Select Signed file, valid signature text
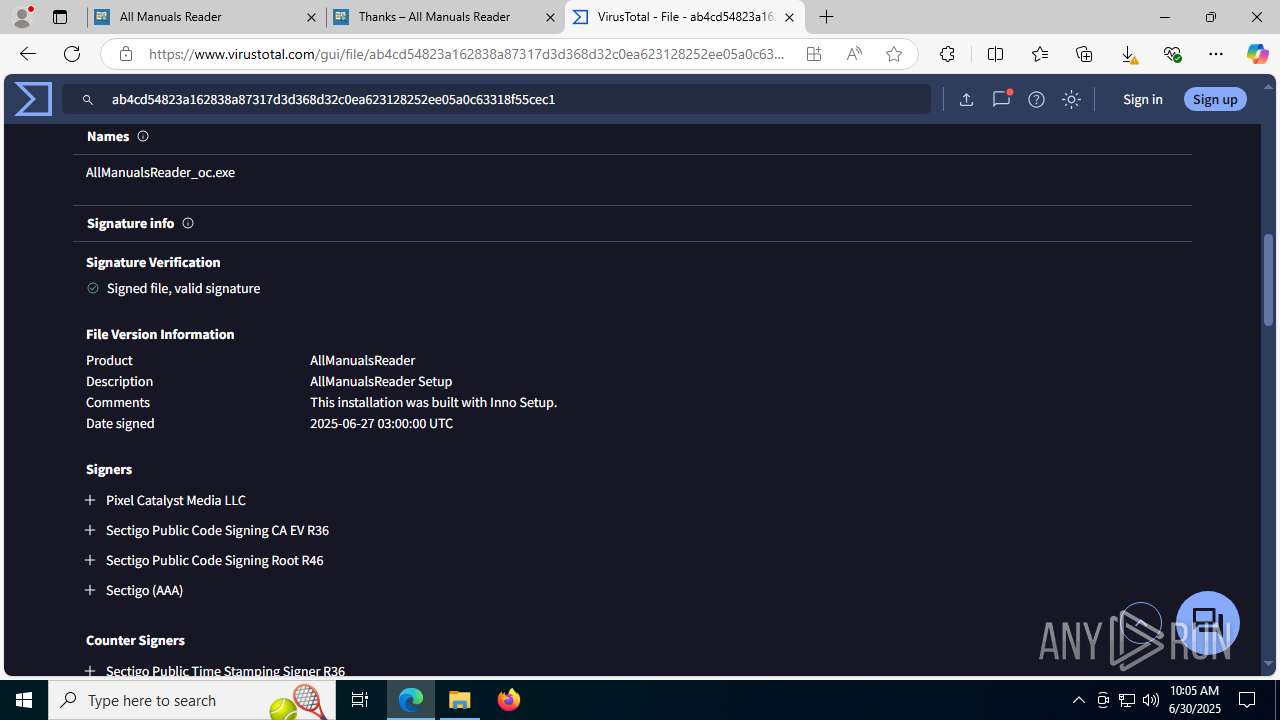The width and height of the screenshot is (1280, 720). (183, 288)
